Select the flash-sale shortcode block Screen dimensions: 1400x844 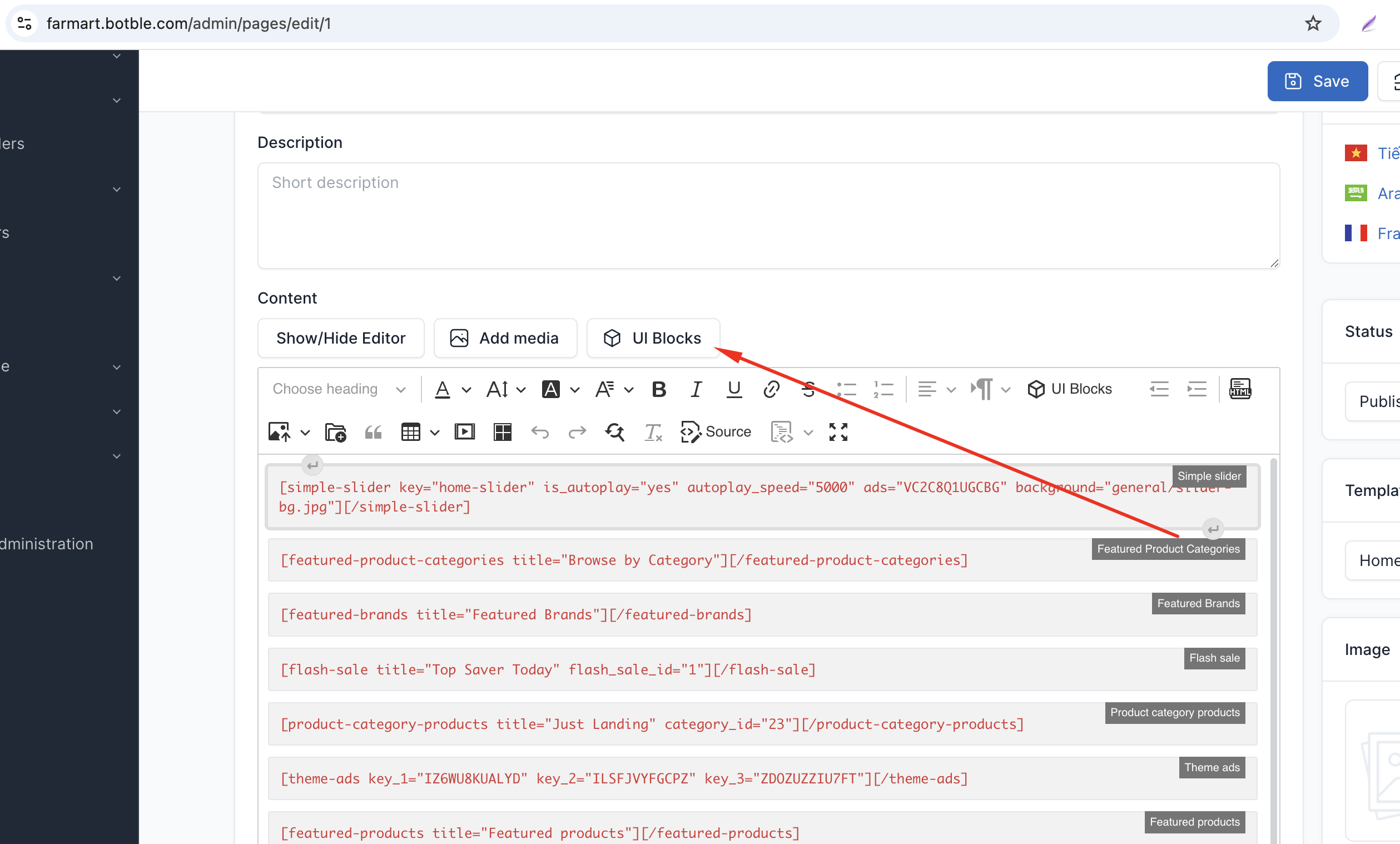pos(762,669)
